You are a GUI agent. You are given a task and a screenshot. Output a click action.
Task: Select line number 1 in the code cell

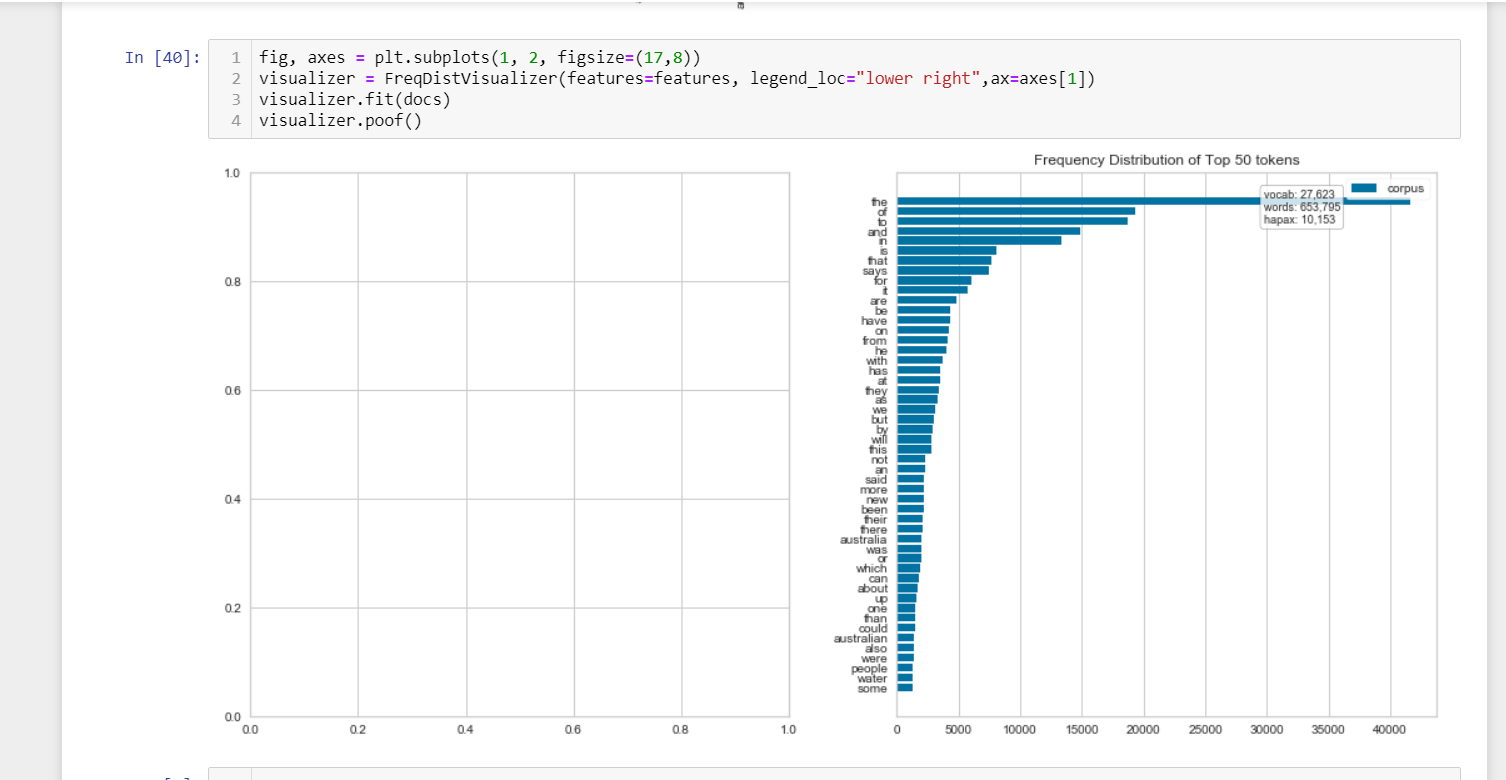click(x=235, y=57)
